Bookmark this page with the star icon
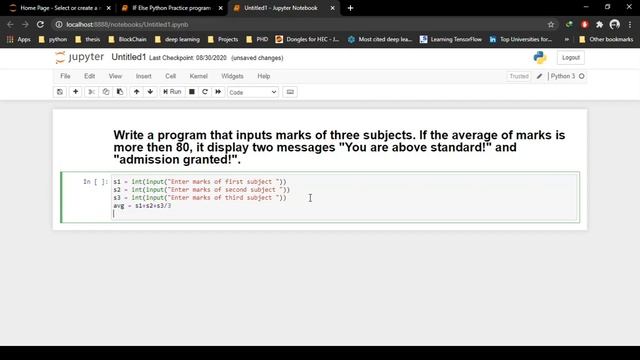The height and width of the screenshot is (360, 640). [551, 24]
